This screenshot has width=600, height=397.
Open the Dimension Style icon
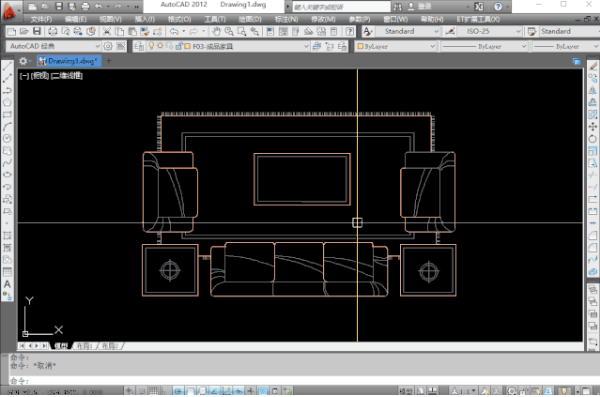tap(450, 31)
